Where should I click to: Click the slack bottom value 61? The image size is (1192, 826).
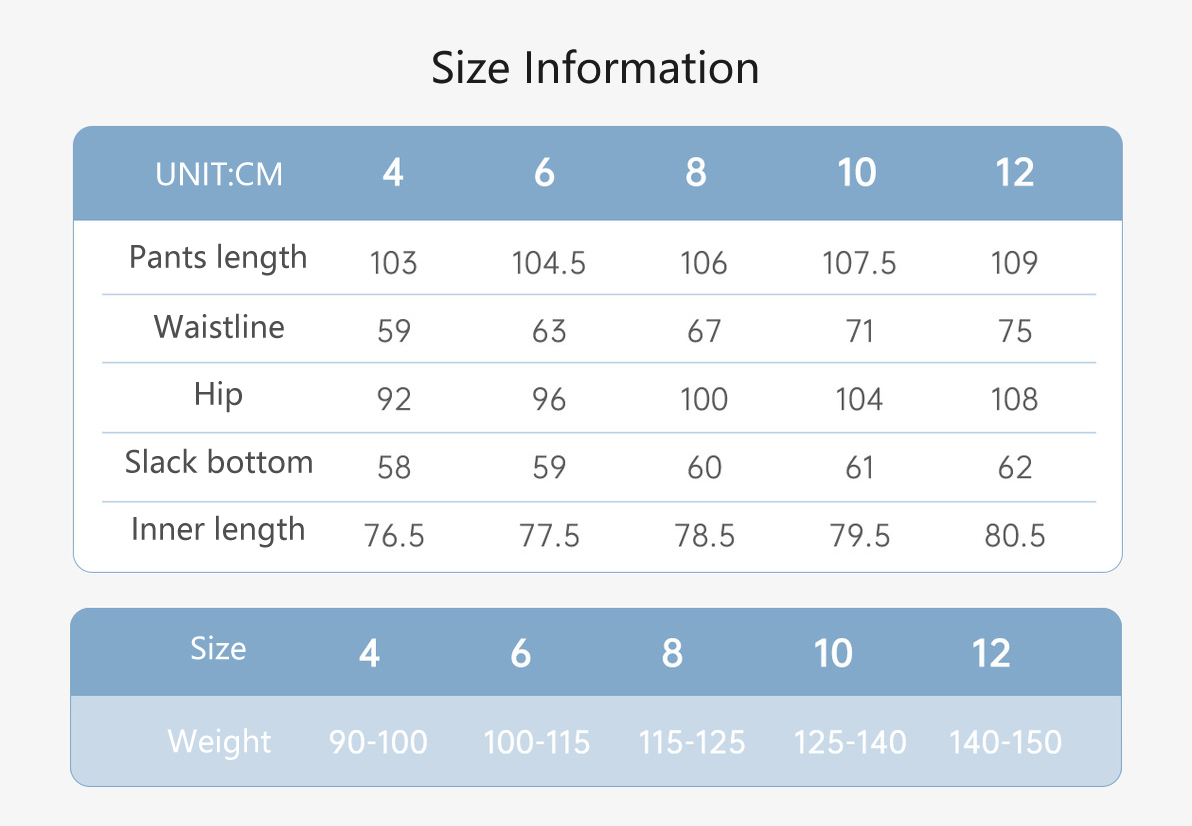pyautogui.click(x=860, y=467)
